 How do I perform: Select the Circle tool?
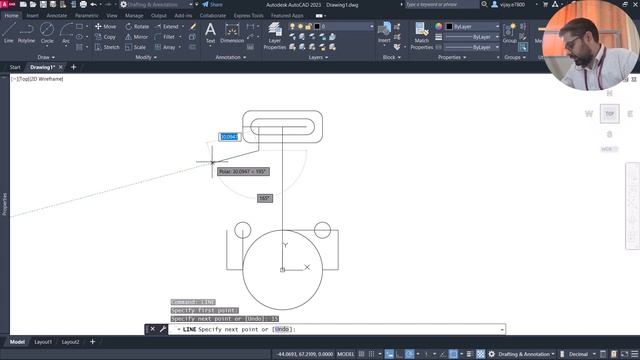click(47, 33)
